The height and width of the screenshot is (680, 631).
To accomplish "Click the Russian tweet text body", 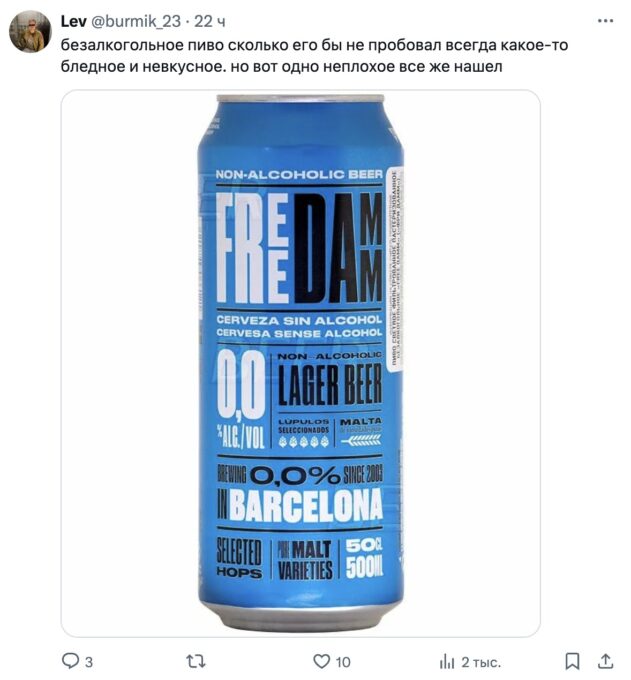I will tap(314, 56).
